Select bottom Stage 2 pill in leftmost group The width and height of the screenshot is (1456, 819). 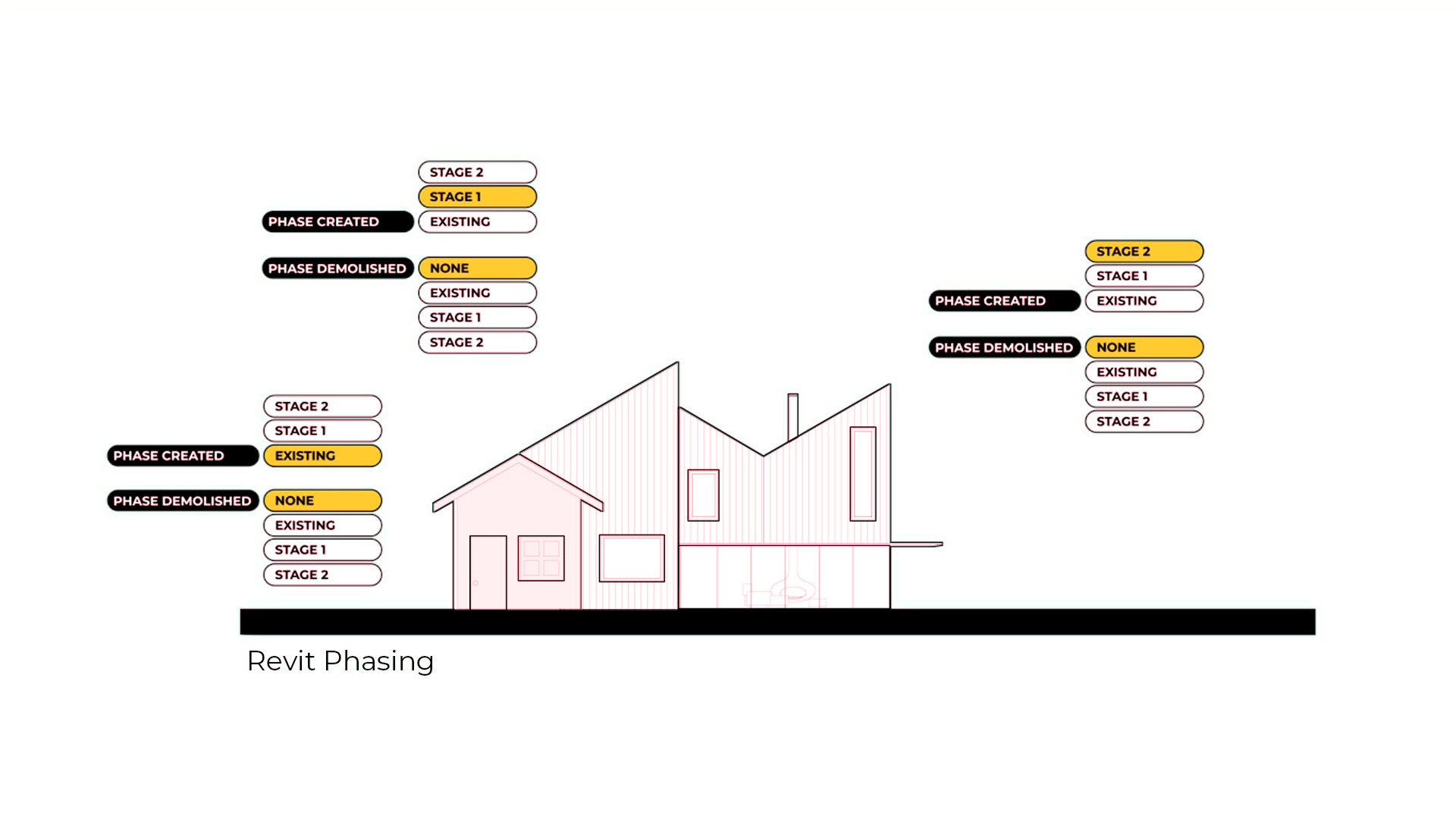pyautogui.click(x=322, y=575)
